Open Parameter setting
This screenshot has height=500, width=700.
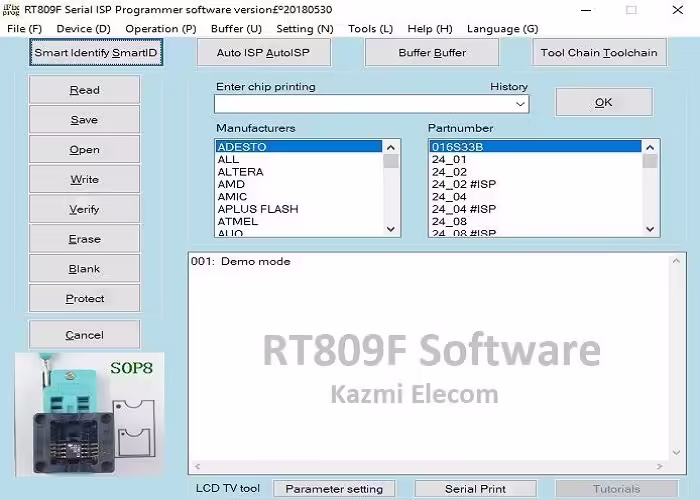(334, 489)
